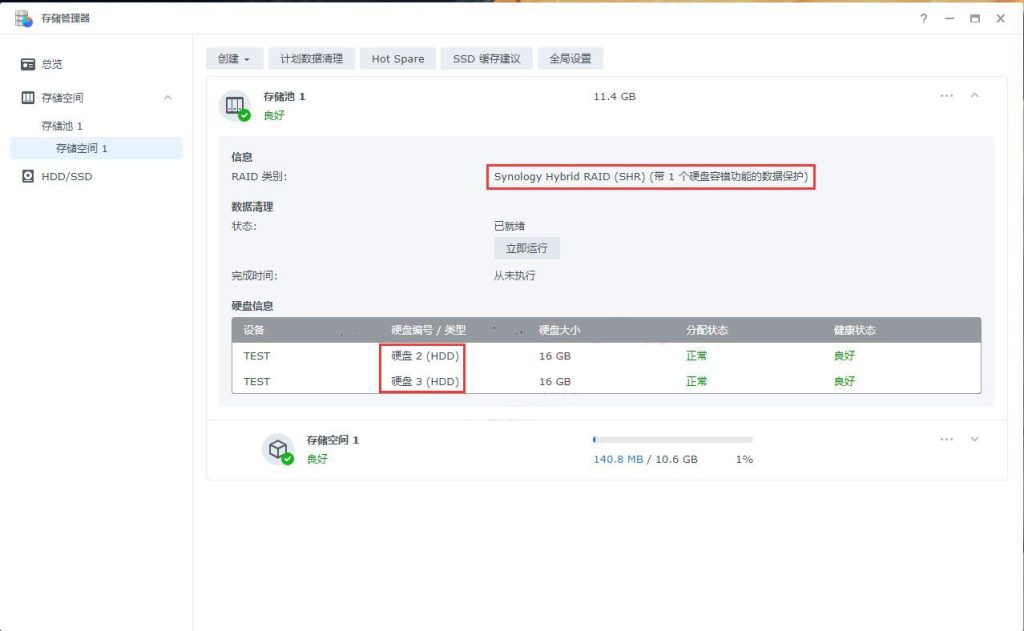Select the 总览 (Overview) sidebar icon
The image size is (1024, 631).
click(29, 63)
